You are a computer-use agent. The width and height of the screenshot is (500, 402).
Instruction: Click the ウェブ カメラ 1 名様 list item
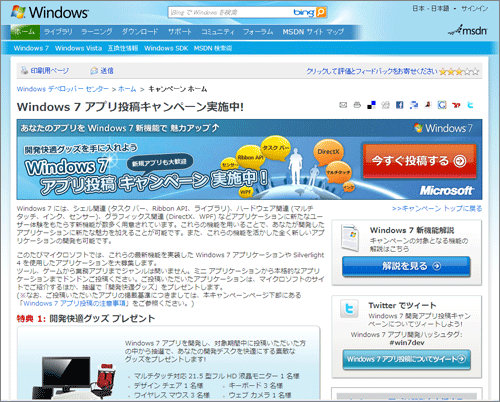260,395
